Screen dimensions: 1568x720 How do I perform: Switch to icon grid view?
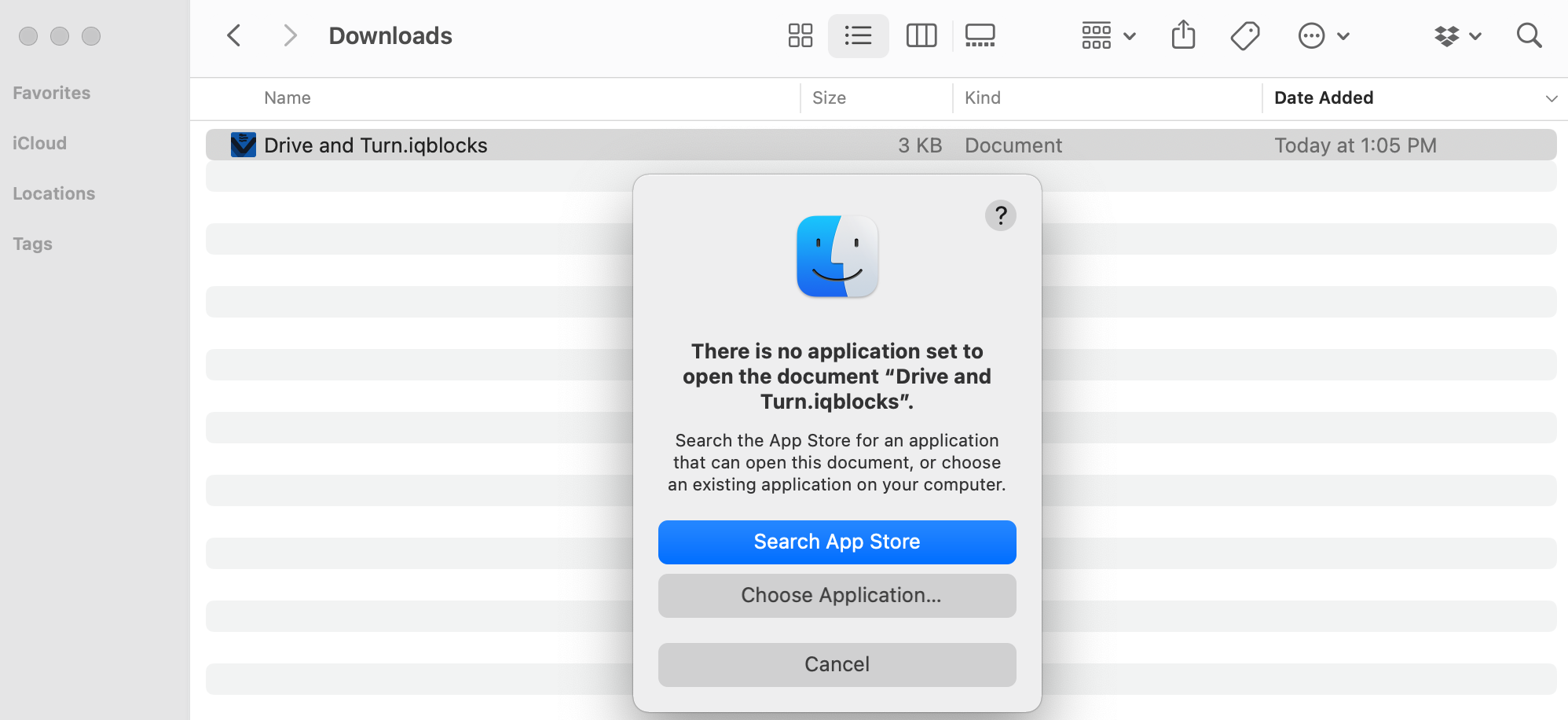(800, 35)
